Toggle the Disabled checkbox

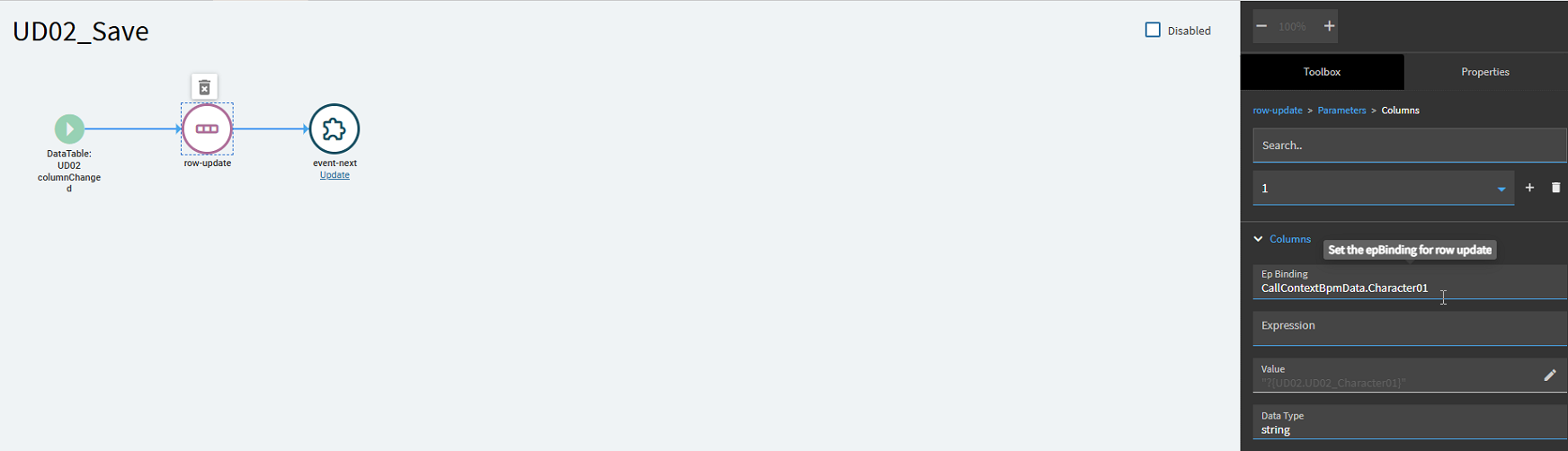coord(1153,30)
